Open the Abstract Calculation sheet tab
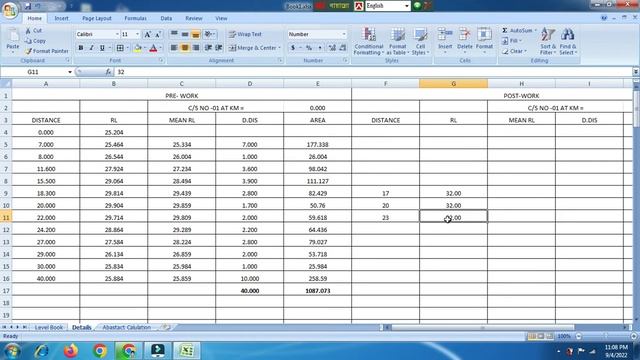Image resolution: width=640 pixels, height=360 pixels. pyautogui.click(x=127, y=327)
